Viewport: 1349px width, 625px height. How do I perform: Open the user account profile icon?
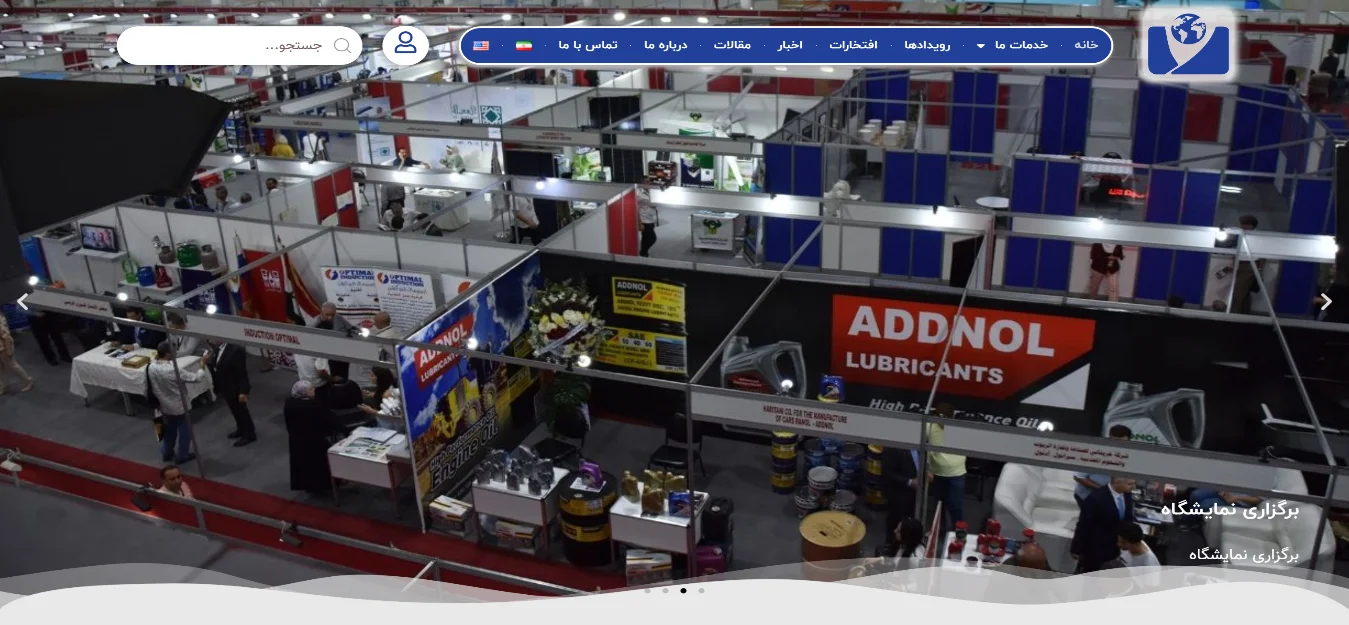pyautogui.click(x=405, y=45)
